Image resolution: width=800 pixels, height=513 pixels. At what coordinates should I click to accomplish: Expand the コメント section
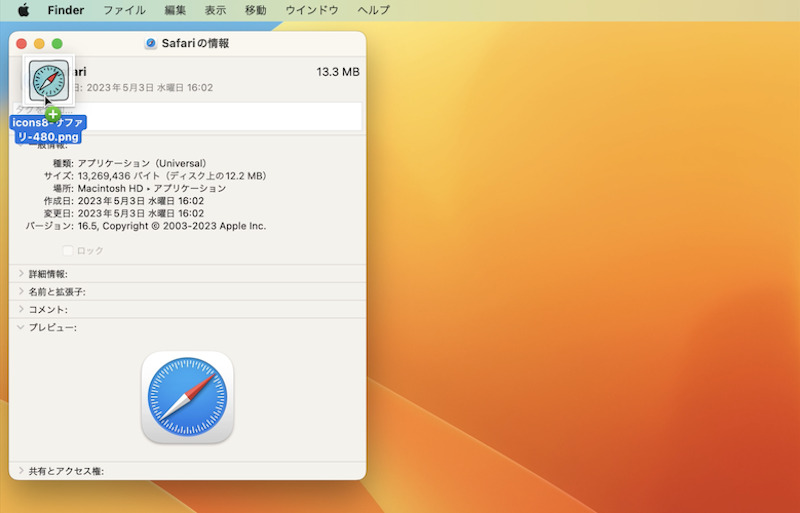(x=21, y=310)
